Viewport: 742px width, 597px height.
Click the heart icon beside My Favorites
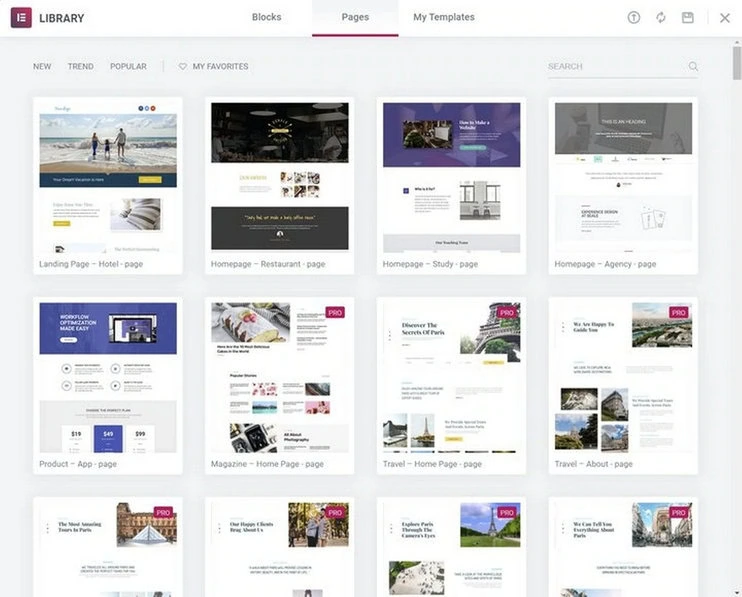tap(183, 67)
